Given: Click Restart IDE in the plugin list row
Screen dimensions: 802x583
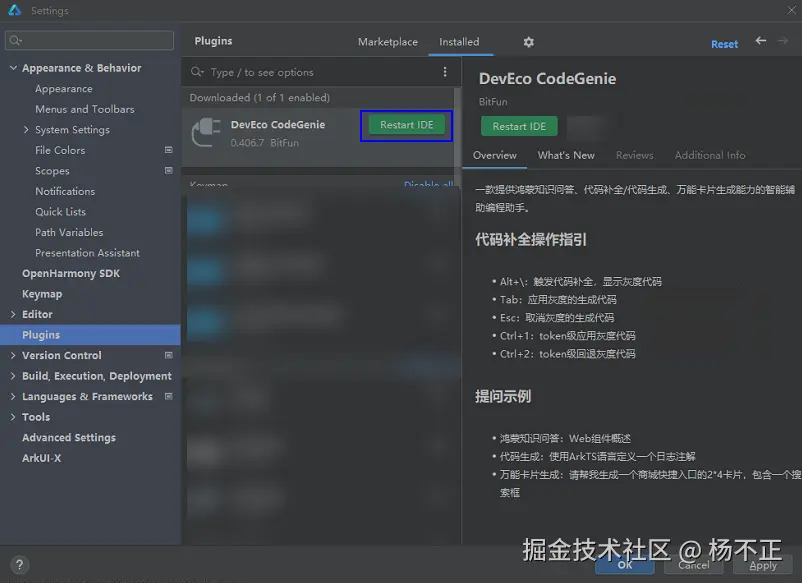Looking at the screenshot, I should [407, 125].
